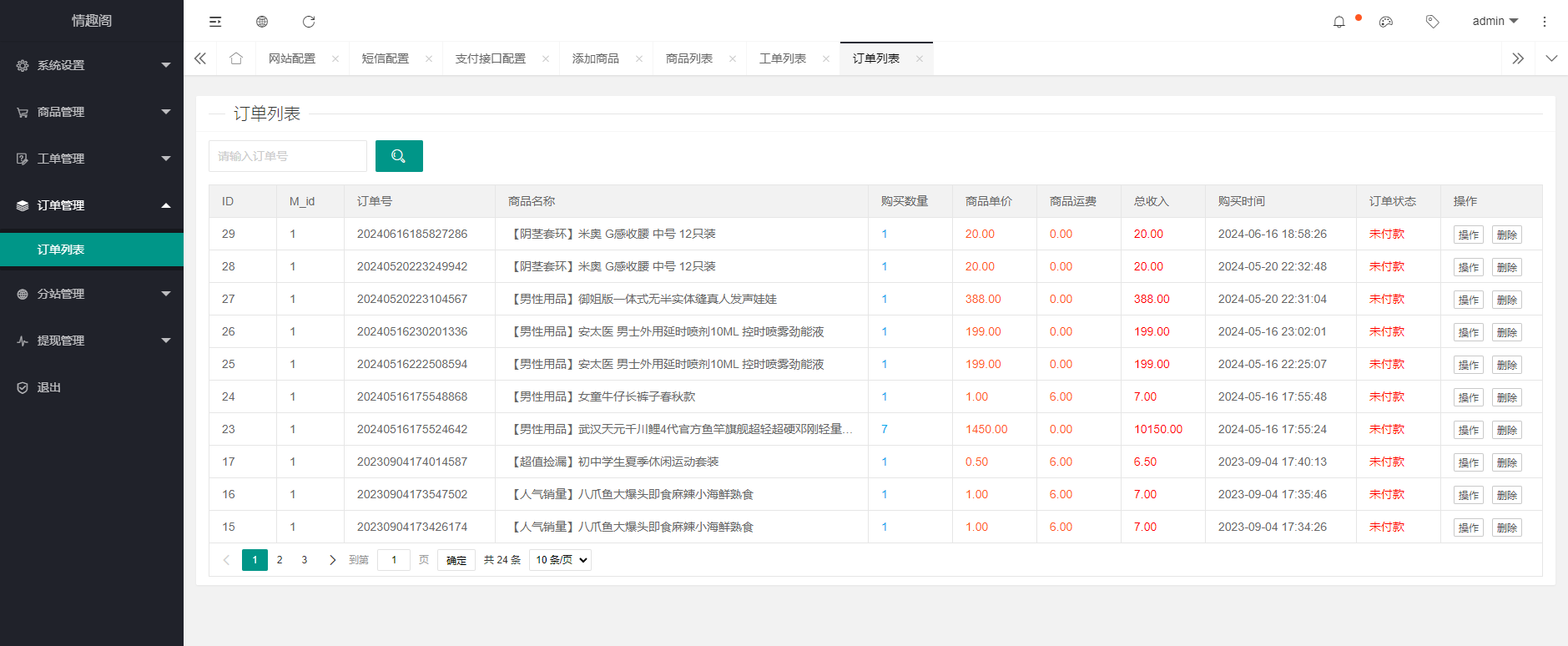The image size is (1568, 646).
Task: Expand the 工单管理 sidebar menu
Action: tap(92, 159)
